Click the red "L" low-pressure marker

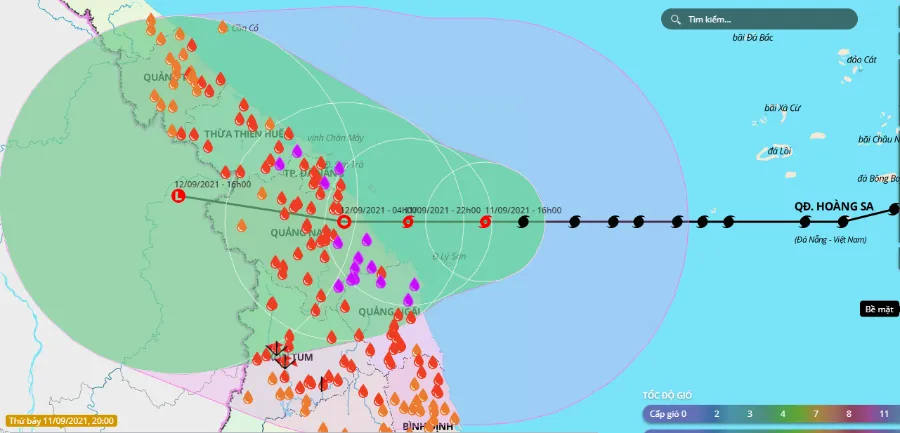coord(179,197)
